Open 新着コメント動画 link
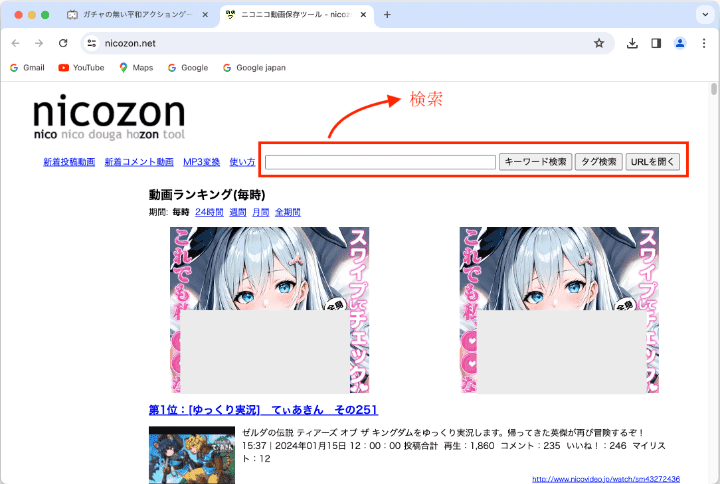 139,162
